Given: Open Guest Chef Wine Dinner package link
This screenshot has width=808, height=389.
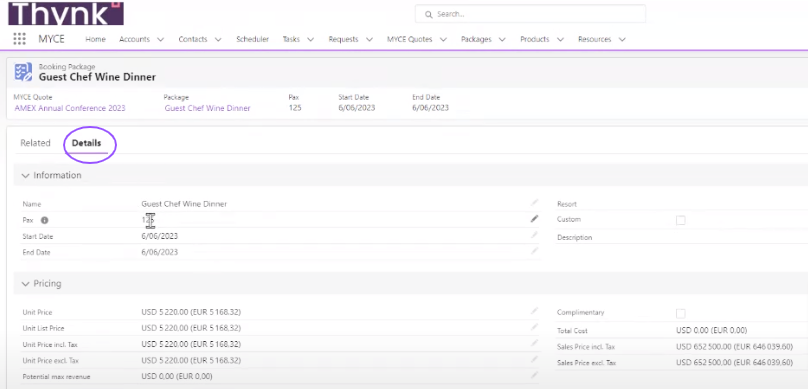Looking at the screenshot, I should tap(208, 108).
